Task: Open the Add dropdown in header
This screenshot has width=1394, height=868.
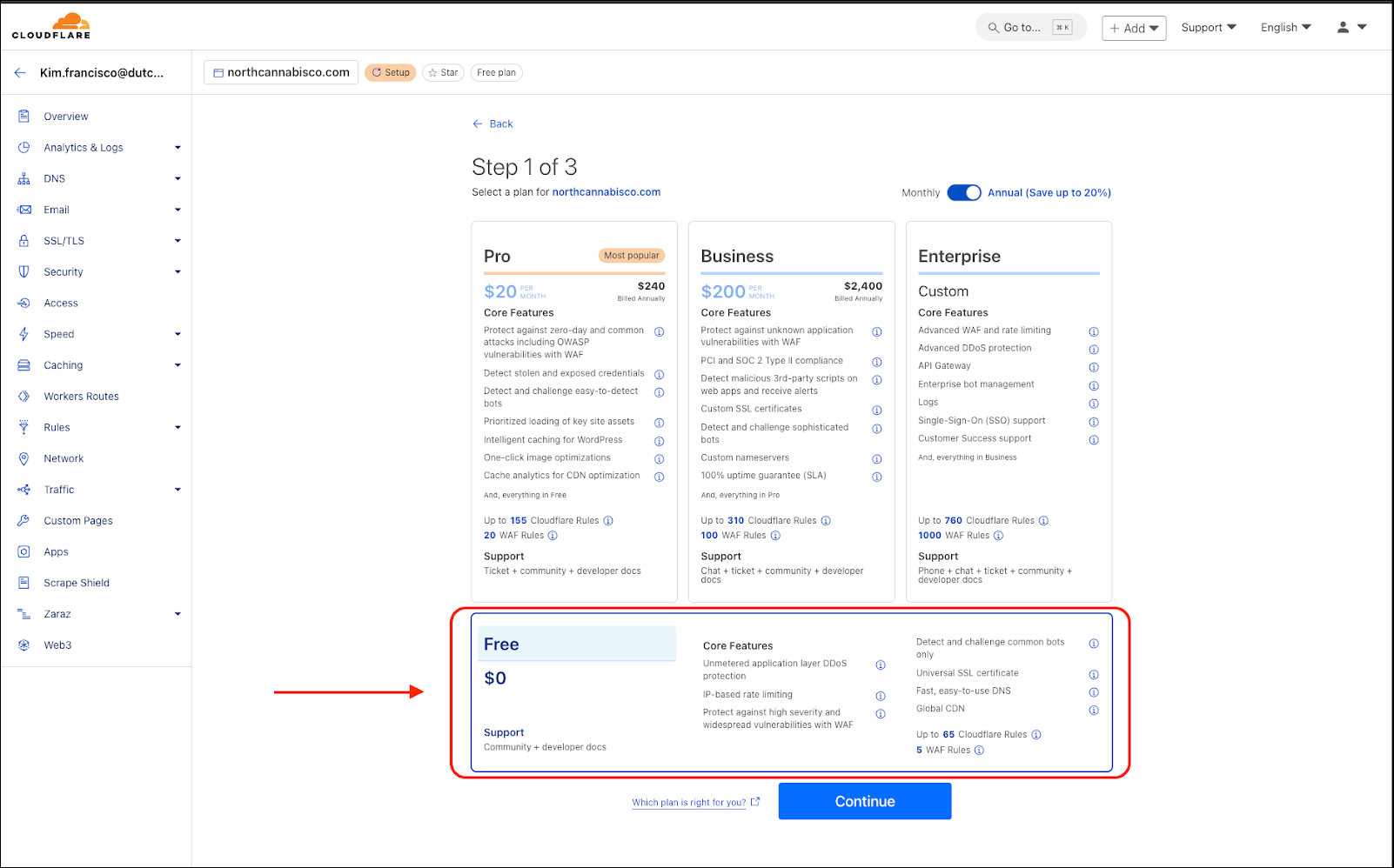Action: tap(1134, 28)
